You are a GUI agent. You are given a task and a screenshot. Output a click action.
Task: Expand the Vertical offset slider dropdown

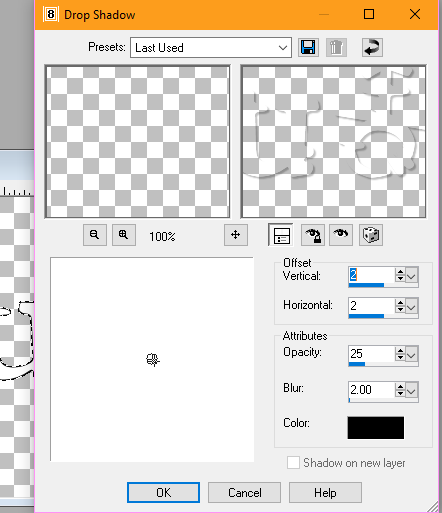(412, 276)
